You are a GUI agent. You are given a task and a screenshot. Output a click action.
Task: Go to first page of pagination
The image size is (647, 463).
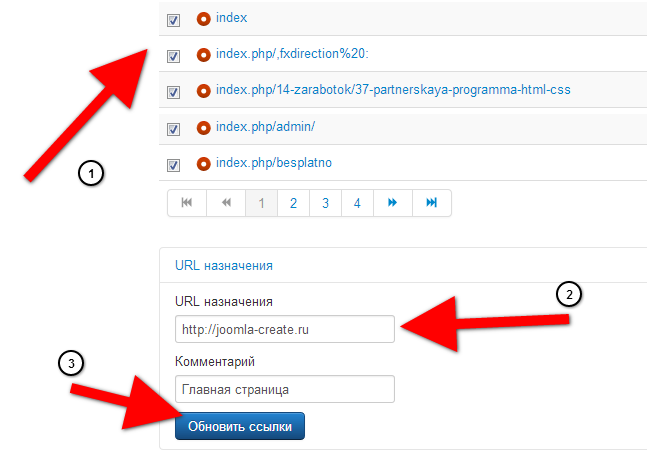[187, 203]
